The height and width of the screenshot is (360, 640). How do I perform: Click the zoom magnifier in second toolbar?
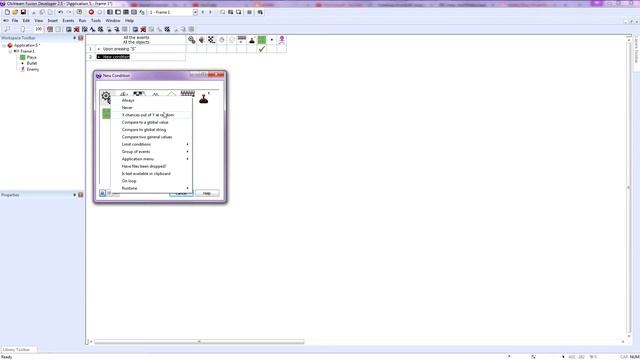coord(7,29)
